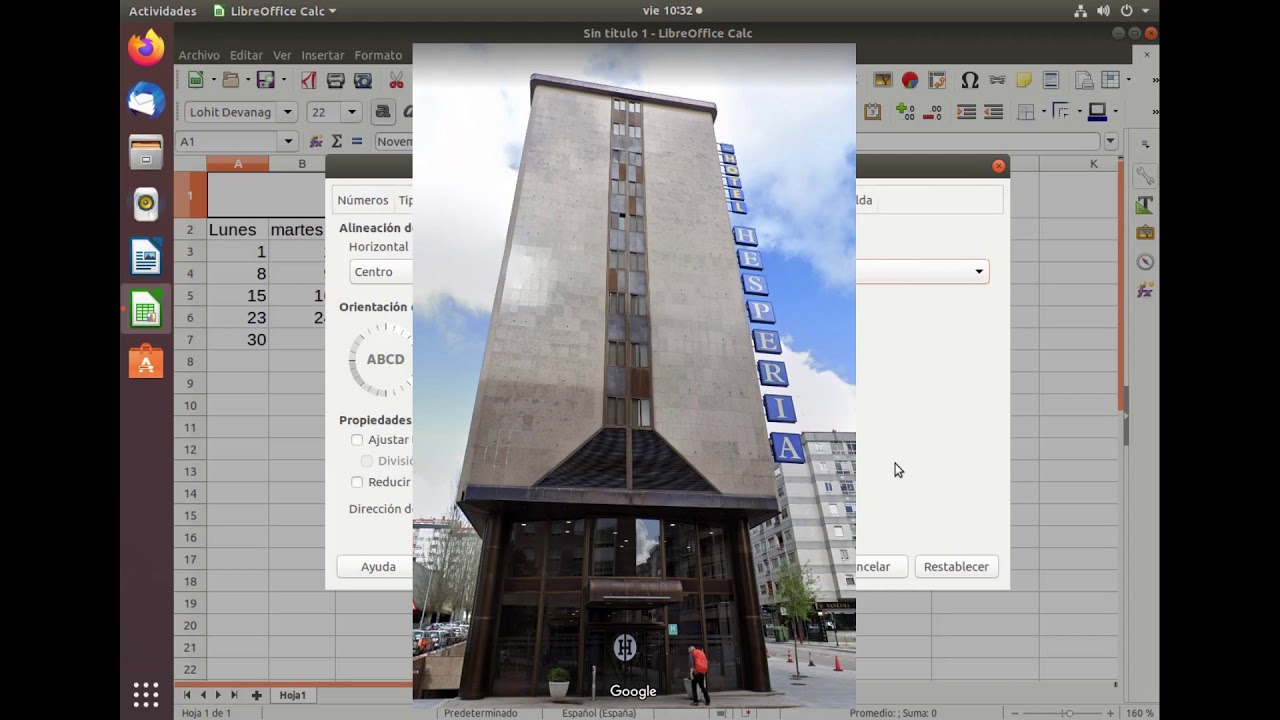Click the Formula equals icon

pyautogui.click(x=357, y=142)
